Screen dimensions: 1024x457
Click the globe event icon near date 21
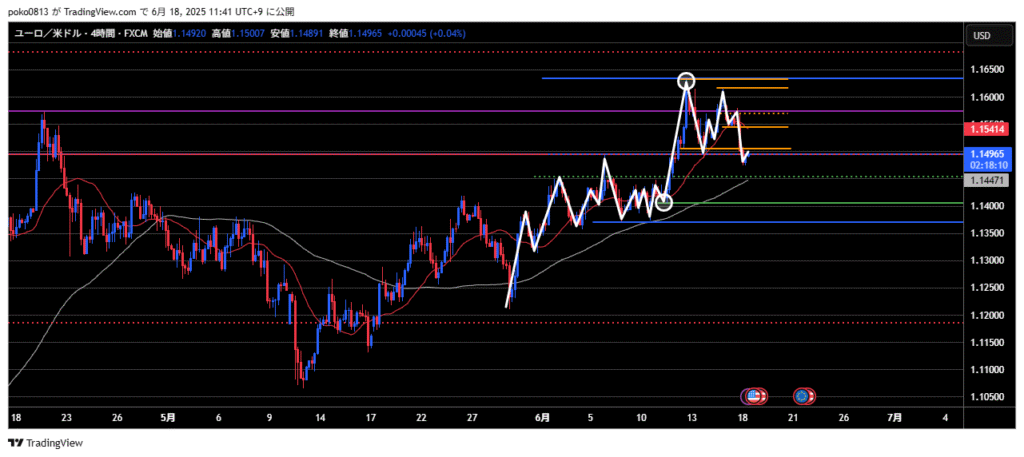click(x=804, y=396)
